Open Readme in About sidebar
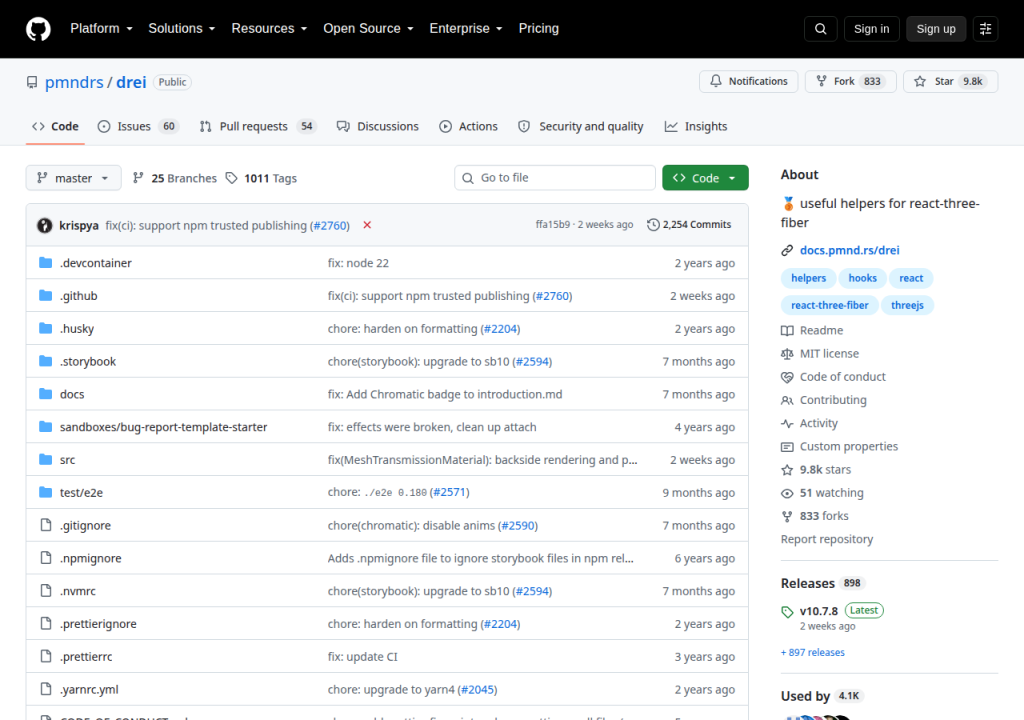This screenshot has height=720, width=1024. [812, 331]
